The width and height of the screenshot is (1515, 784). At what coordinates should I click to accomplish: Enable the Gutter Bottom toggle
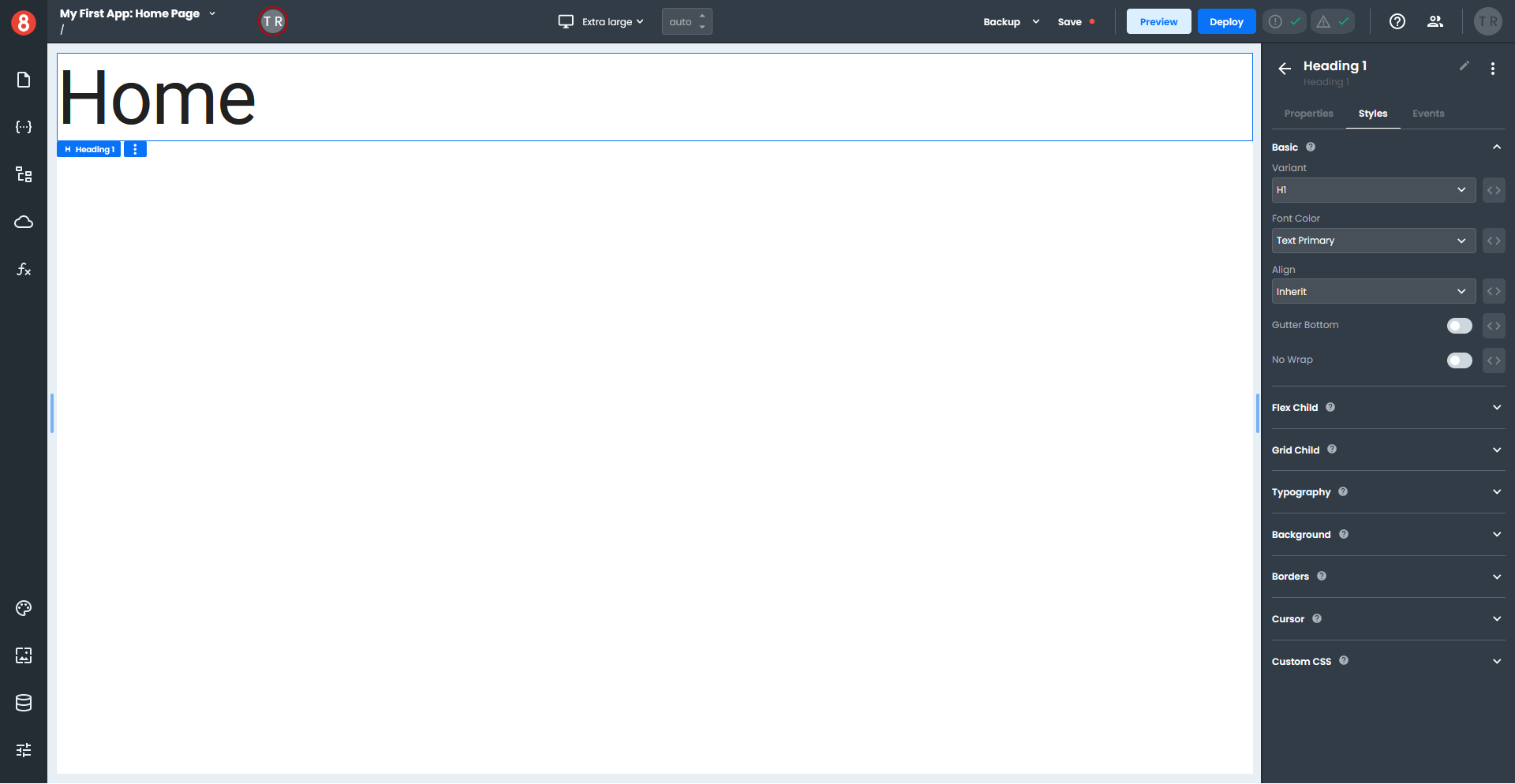click(x=1459, y=326)
